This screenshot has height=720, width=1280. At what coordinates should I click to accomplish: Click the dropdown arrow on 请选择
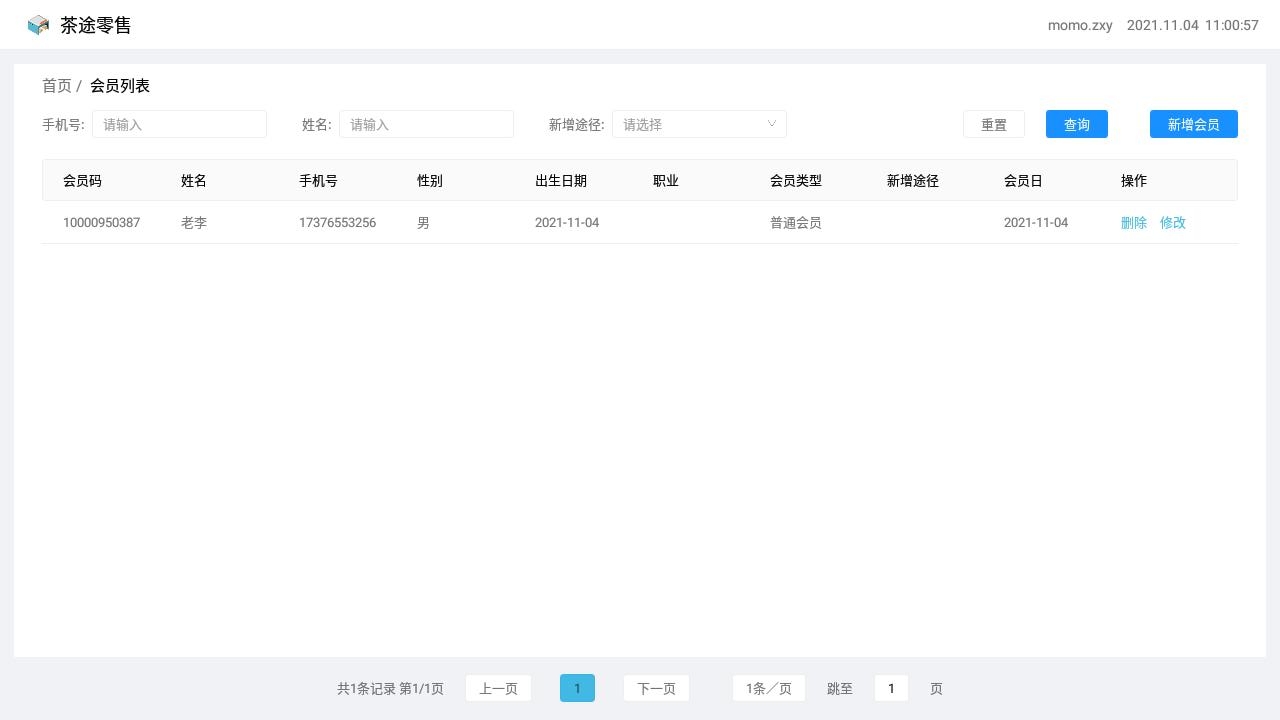[770, 124]
